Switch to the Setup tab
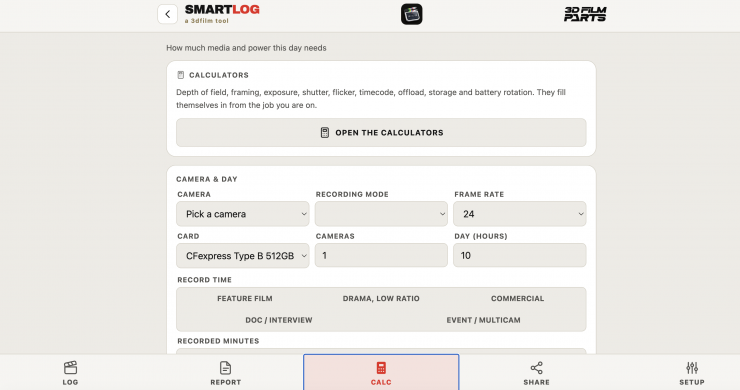 pyautogui.click(x=692, y=373)
